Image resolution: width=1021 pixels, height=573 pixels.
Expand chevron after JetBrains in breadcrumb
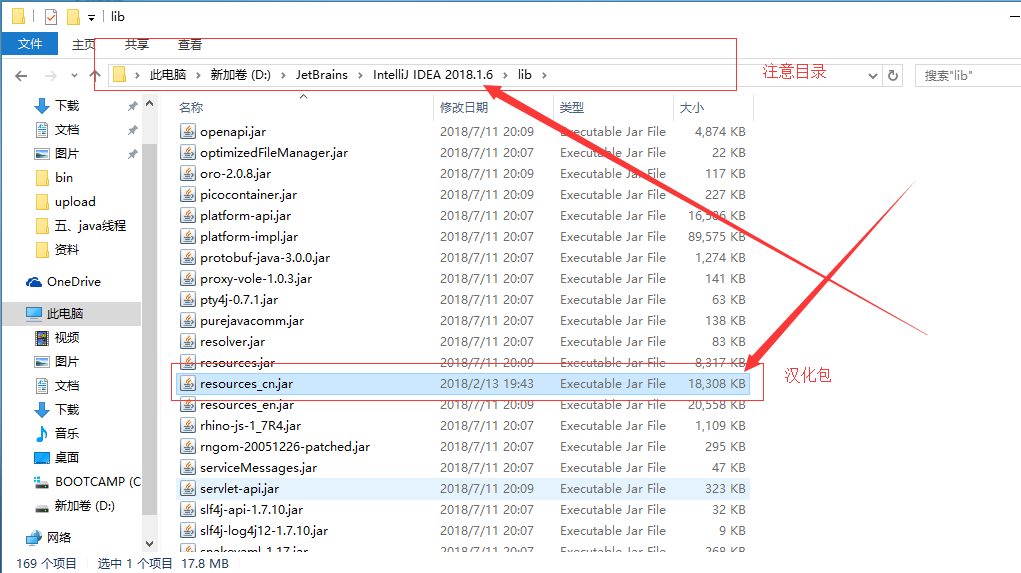360,76
